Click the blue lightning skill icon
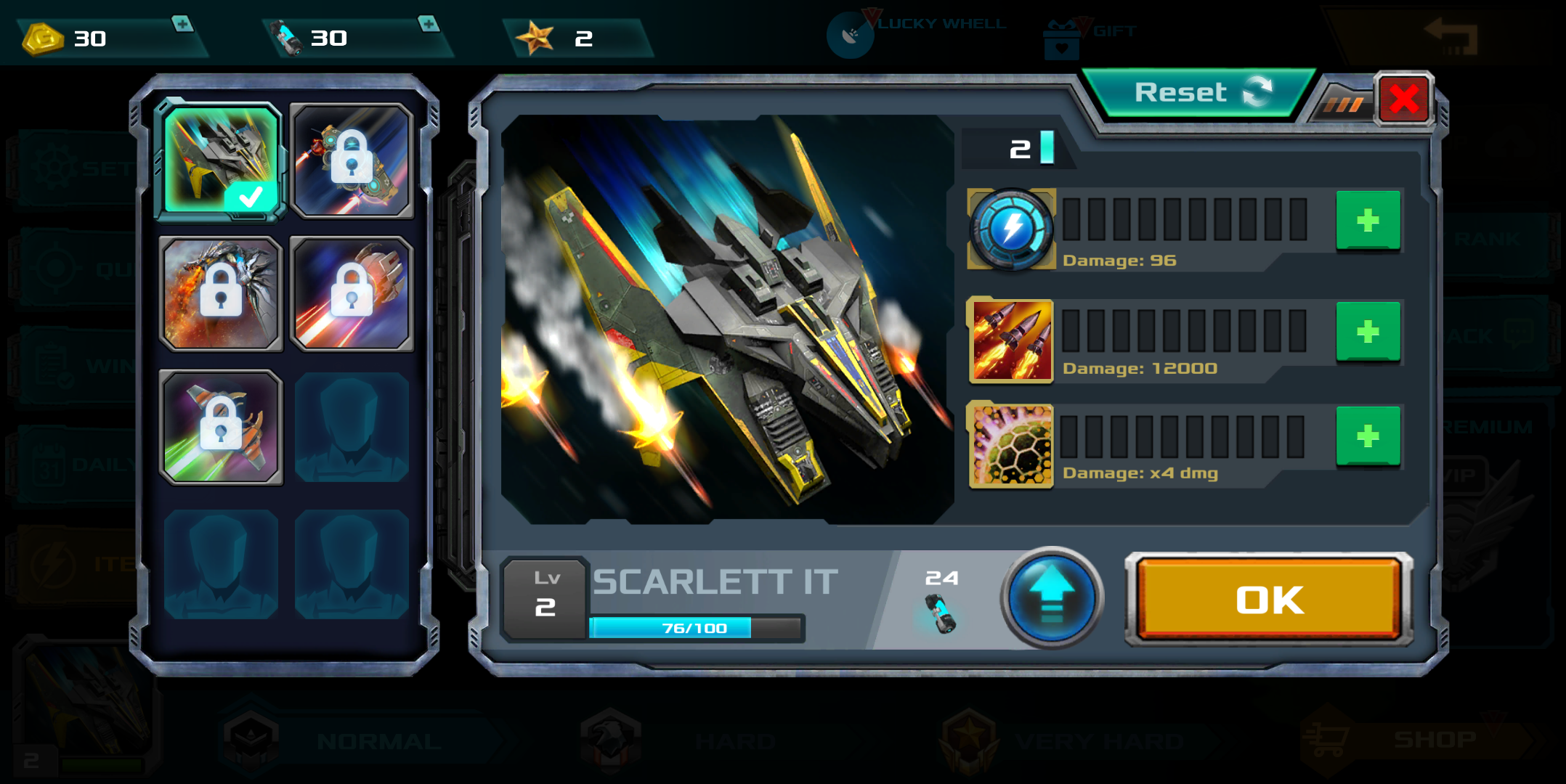Screen dimensions: 1566x784 point(1011,229)
